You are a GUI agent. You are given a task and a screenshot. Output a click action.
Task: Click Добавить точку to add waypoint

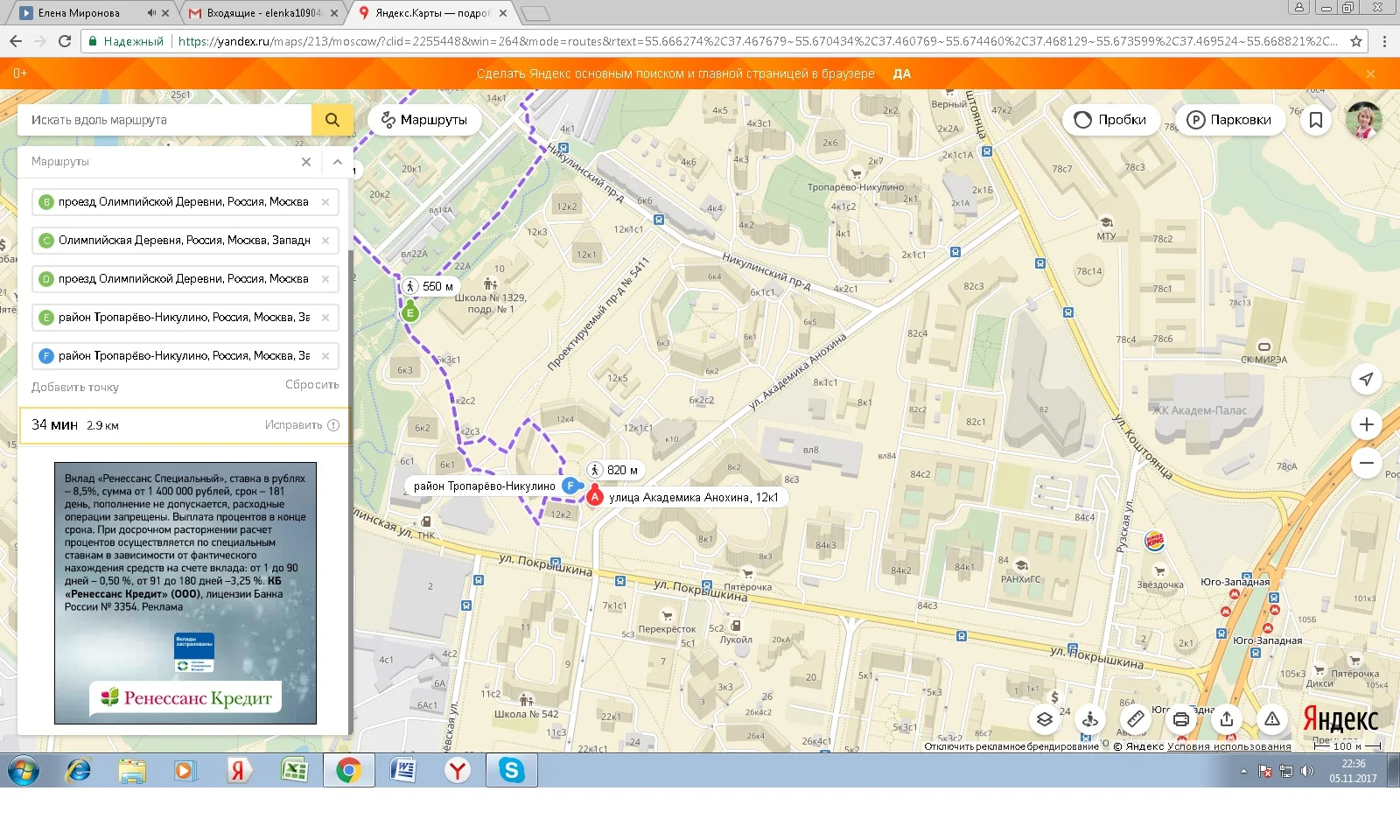[75, 387]
